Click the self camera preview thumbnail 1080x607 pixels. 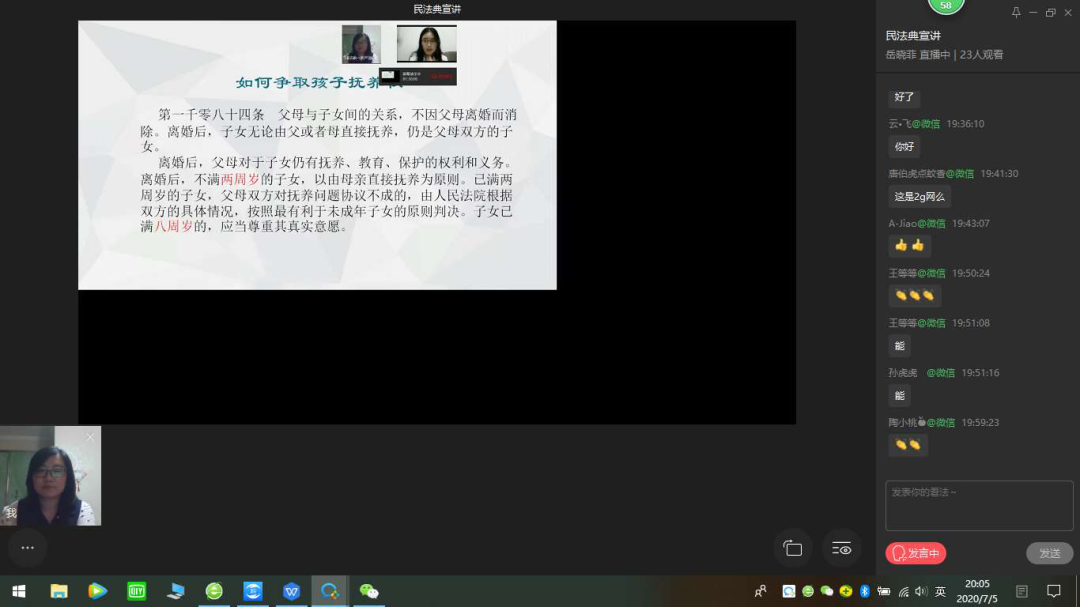tap(50, 478)
